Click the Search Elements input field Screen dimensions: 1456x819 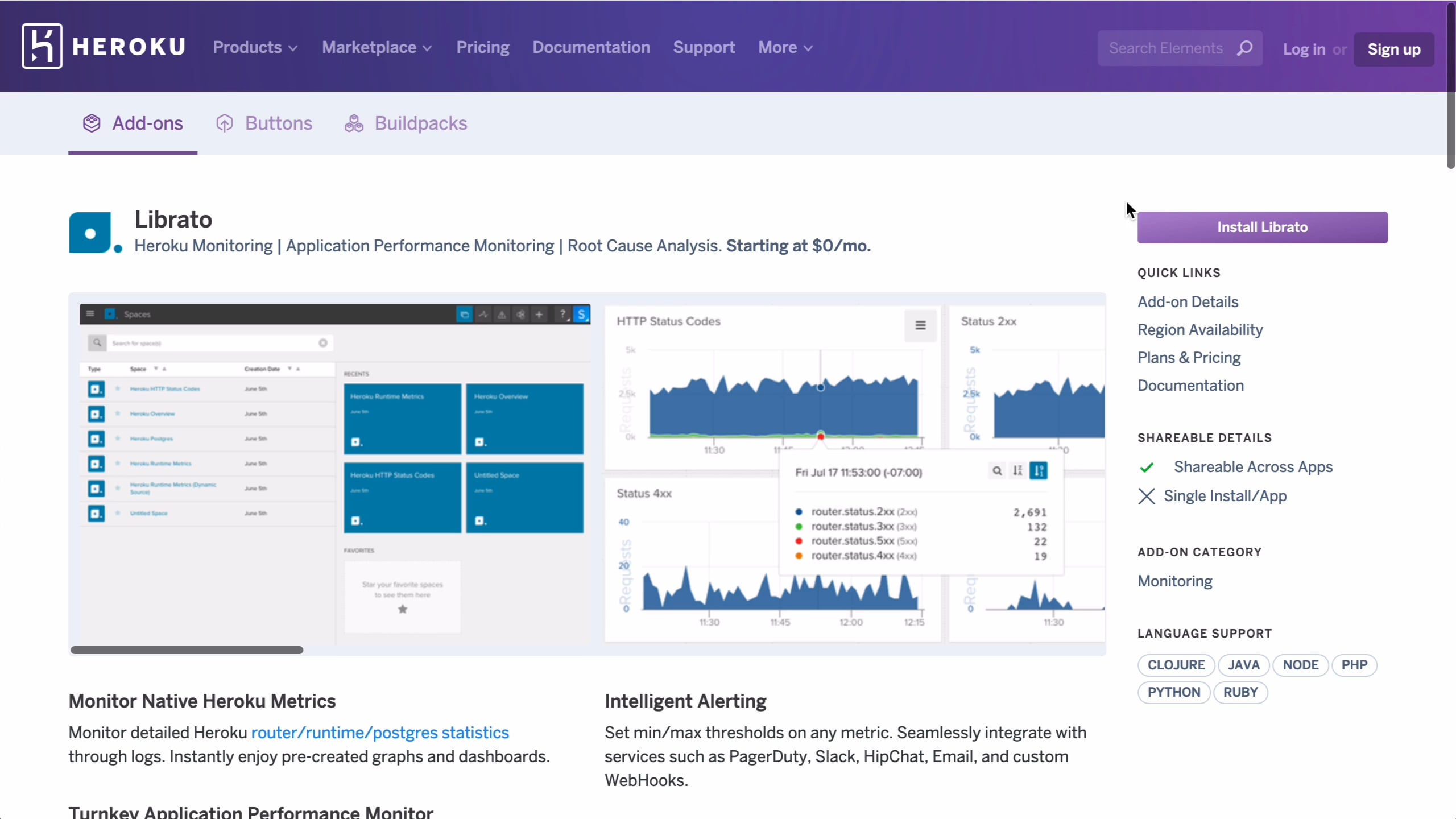pyautogui.click(x=1166, y=48)
